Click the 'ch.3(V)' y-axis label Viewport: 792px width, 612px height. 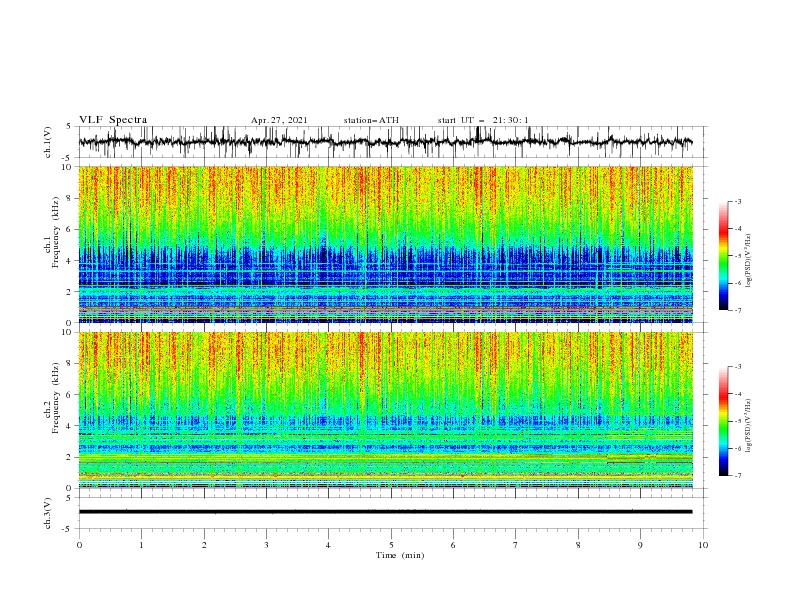[x=48, y=513]
